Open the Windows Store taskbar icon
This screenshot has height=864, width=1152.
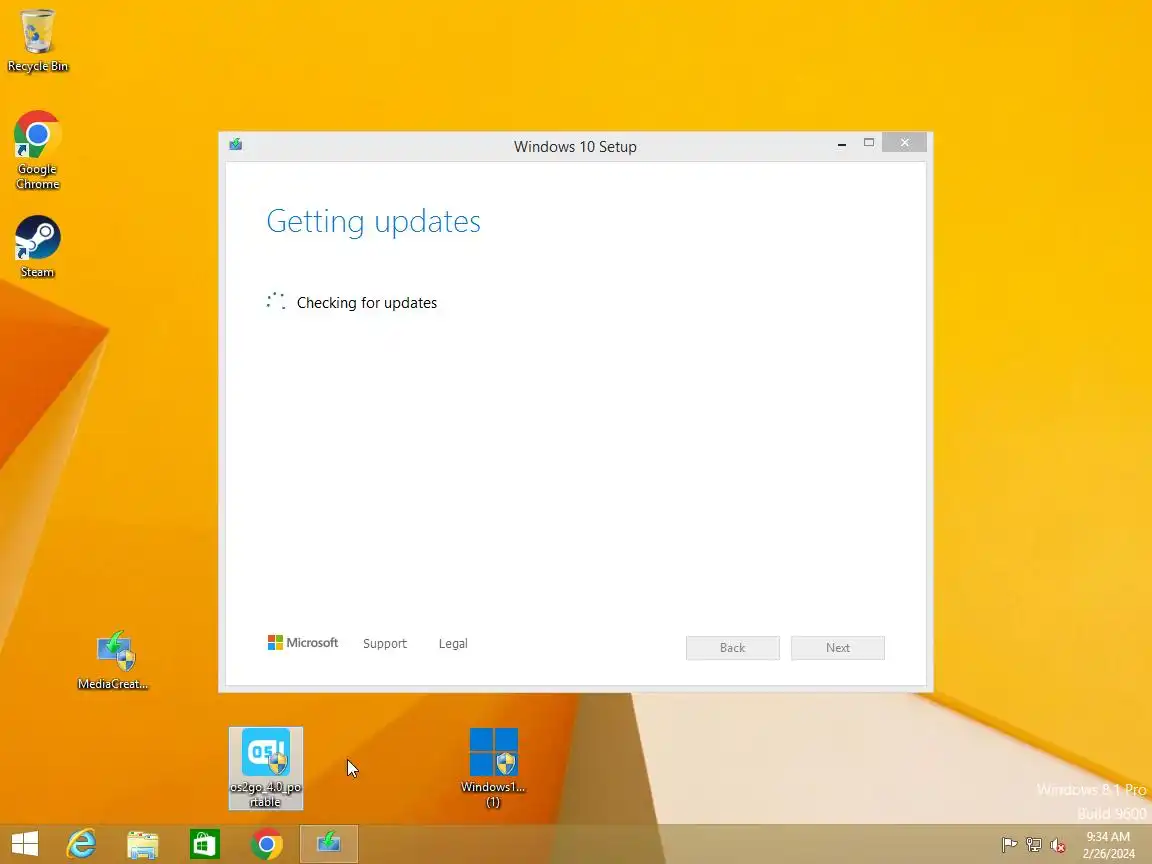204,843
